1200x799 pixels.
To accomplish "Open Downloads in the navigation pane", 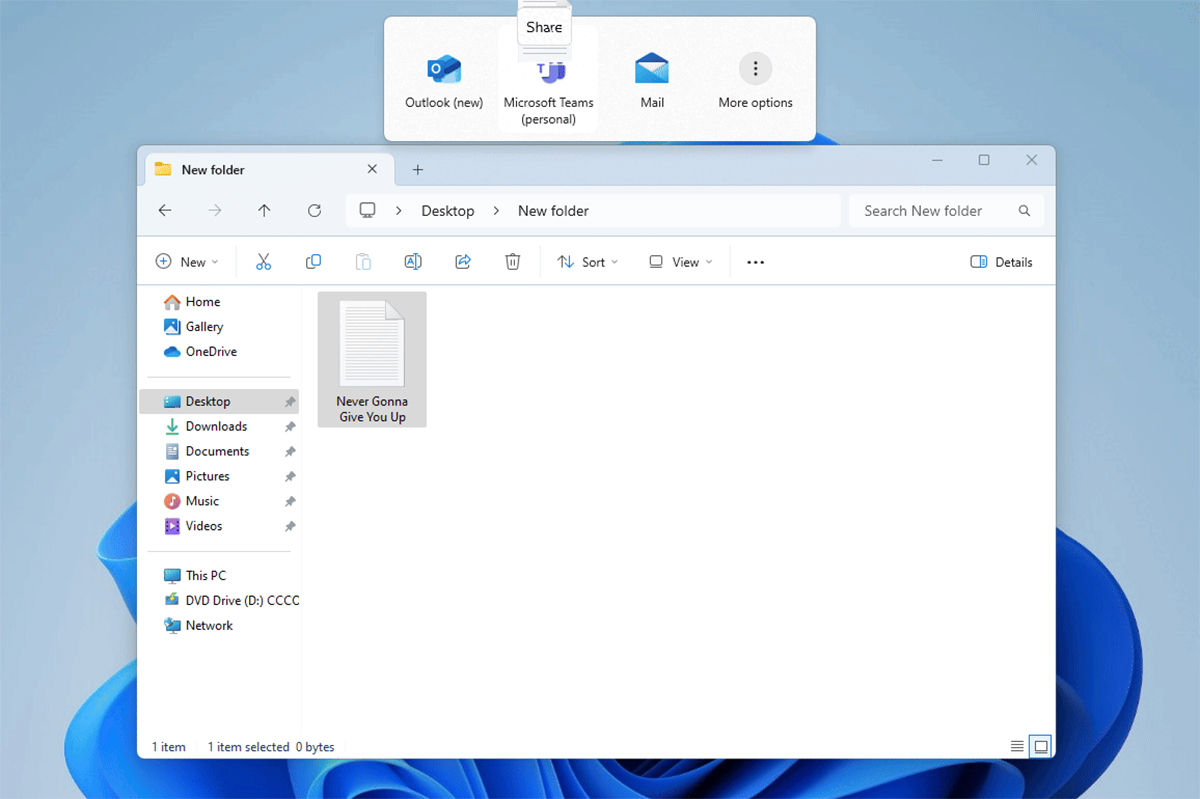I will [216, 426].
